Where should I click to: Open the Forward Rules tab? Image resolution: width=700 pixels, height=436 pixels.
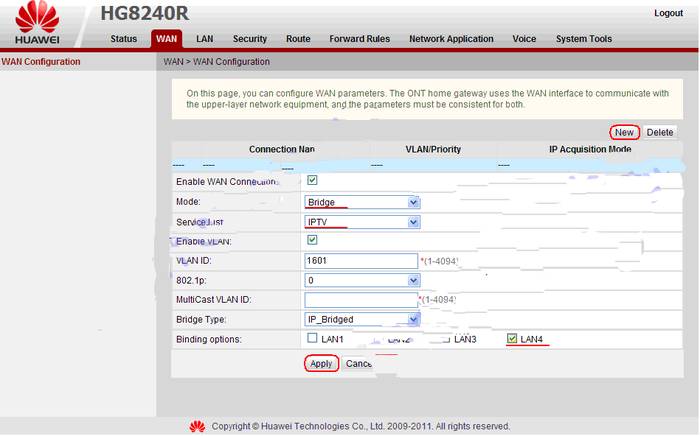point(359,39)
